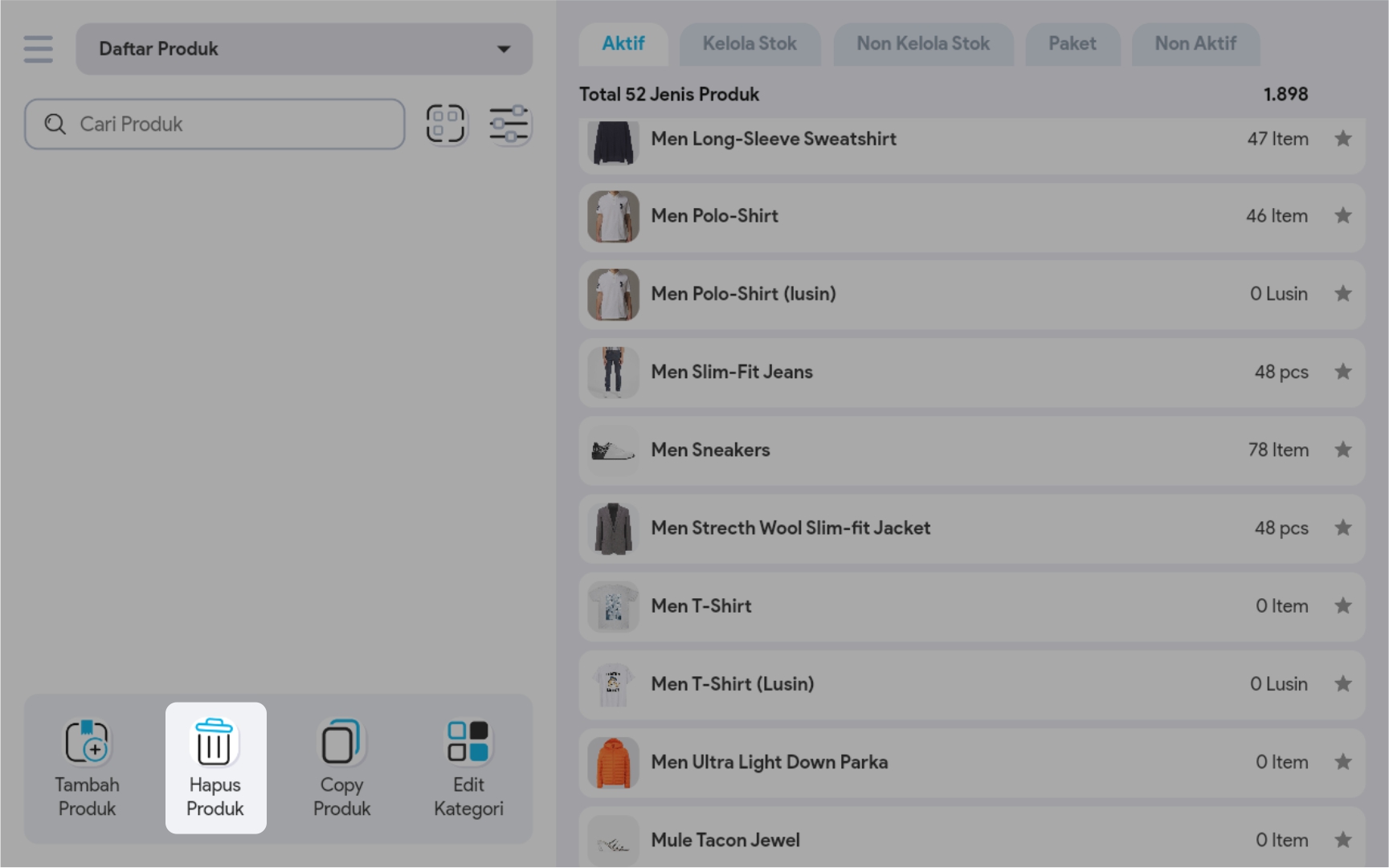Open the Paket tab
Viewport: 1389px width, 868px height.
click(x=1072, y=44)
